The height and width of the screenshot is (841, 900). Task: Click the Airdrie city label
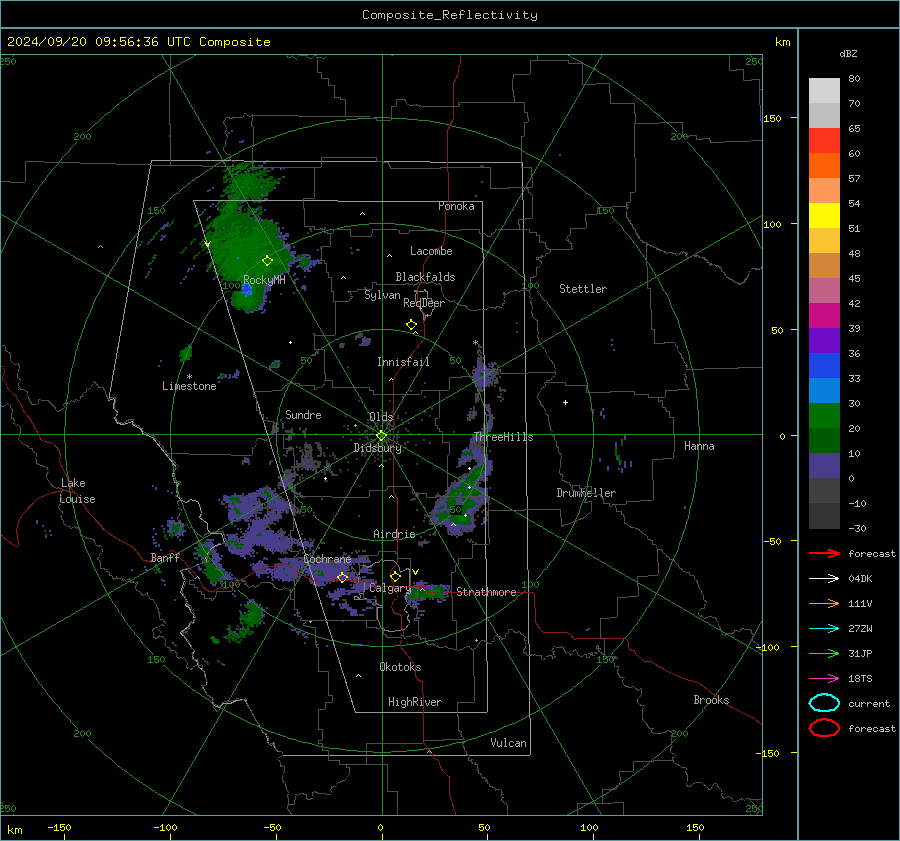point(394,534)
